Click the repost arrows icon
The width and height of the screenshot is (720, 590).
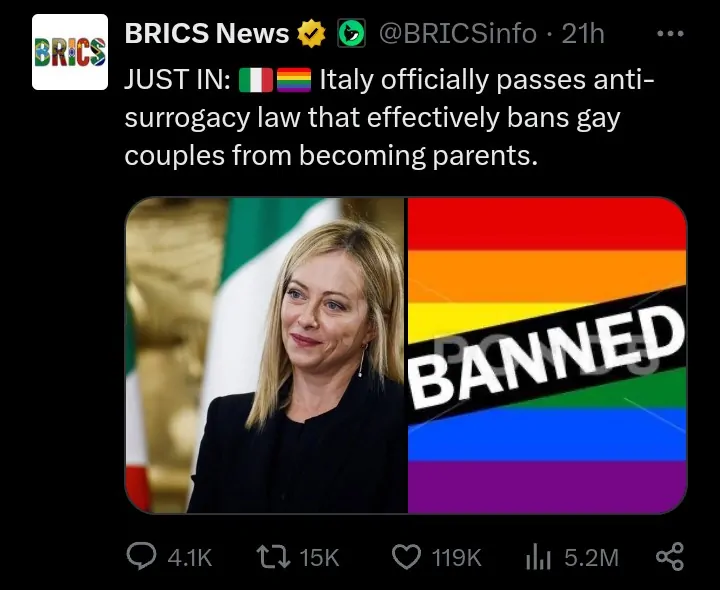(x=273, y=556)
